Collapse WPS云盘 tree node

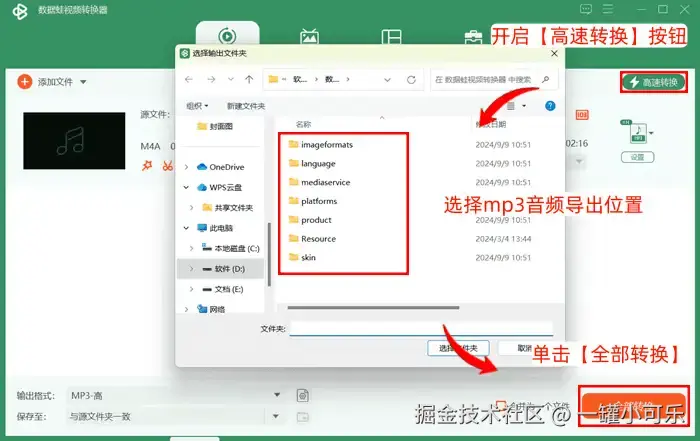pyautogui.click(x=186, y=187)
